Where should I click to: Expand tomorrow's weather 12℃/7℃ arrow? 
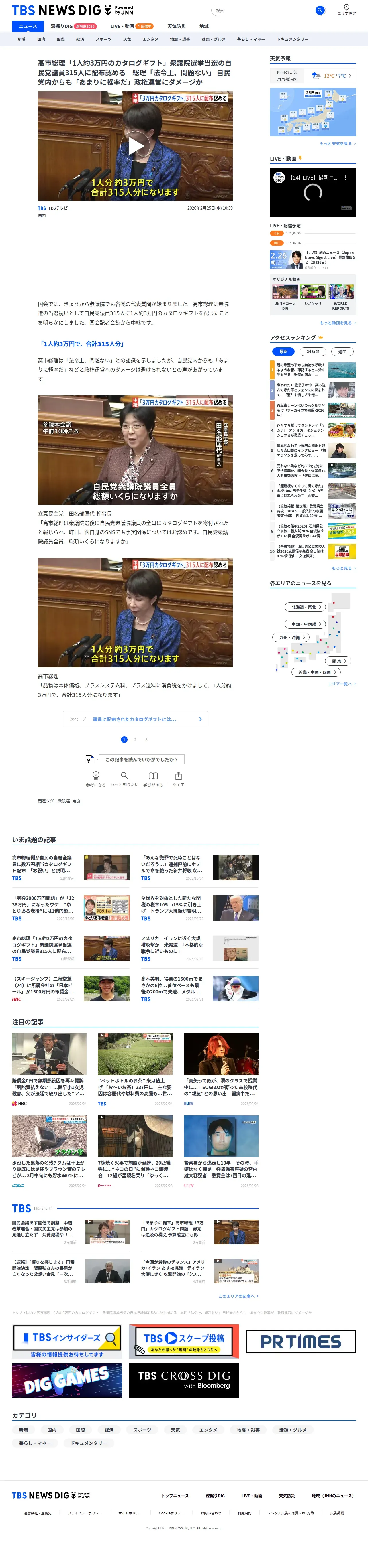(x=350, y=76)
